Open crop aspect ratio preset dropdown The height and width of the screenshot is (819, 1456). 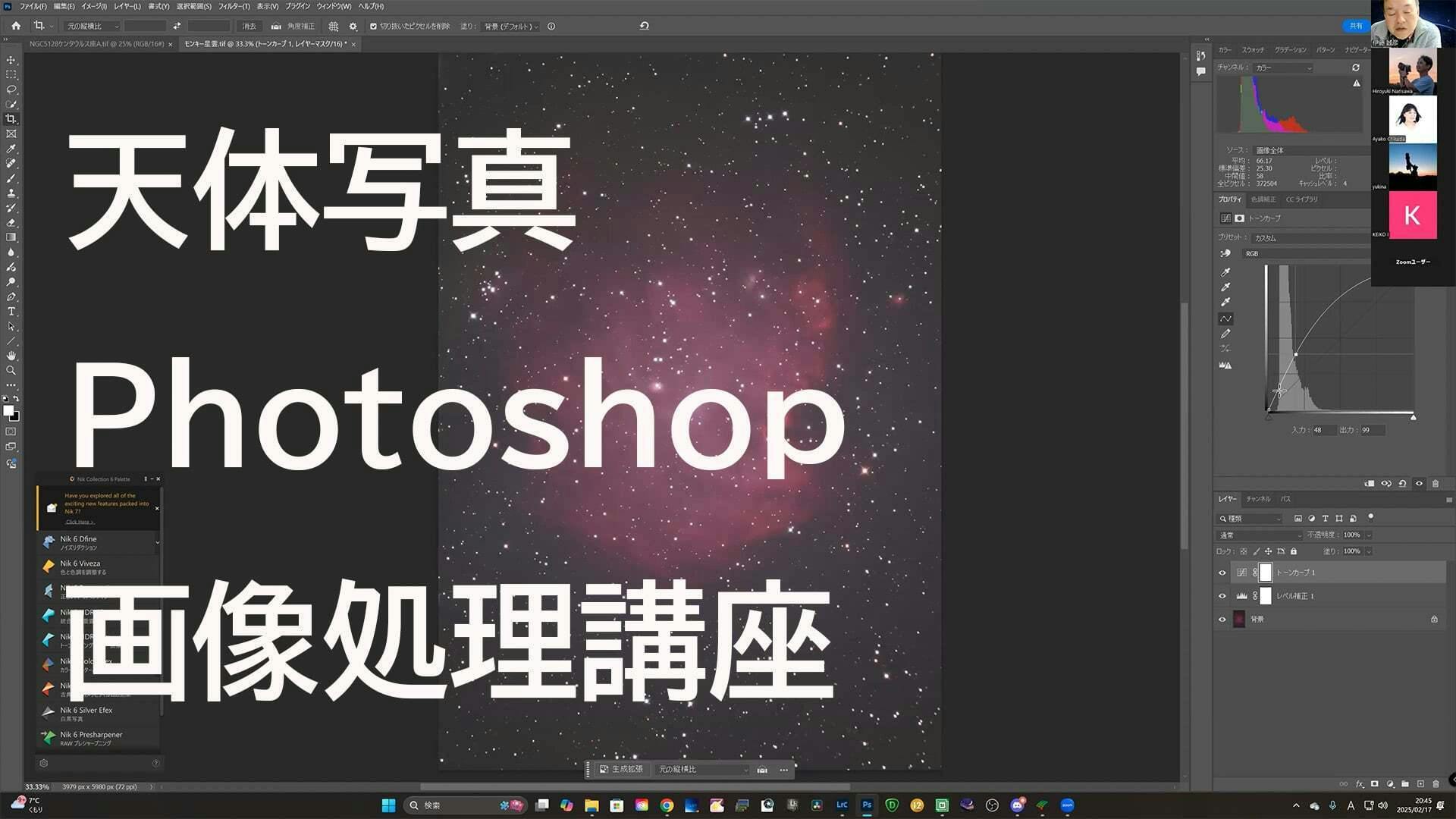point(92,26)
